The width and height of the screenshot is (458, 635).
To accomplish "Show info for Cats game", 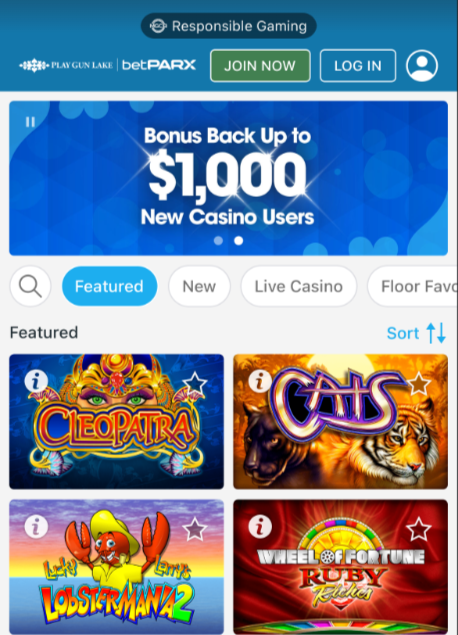I will pos(260,381).
